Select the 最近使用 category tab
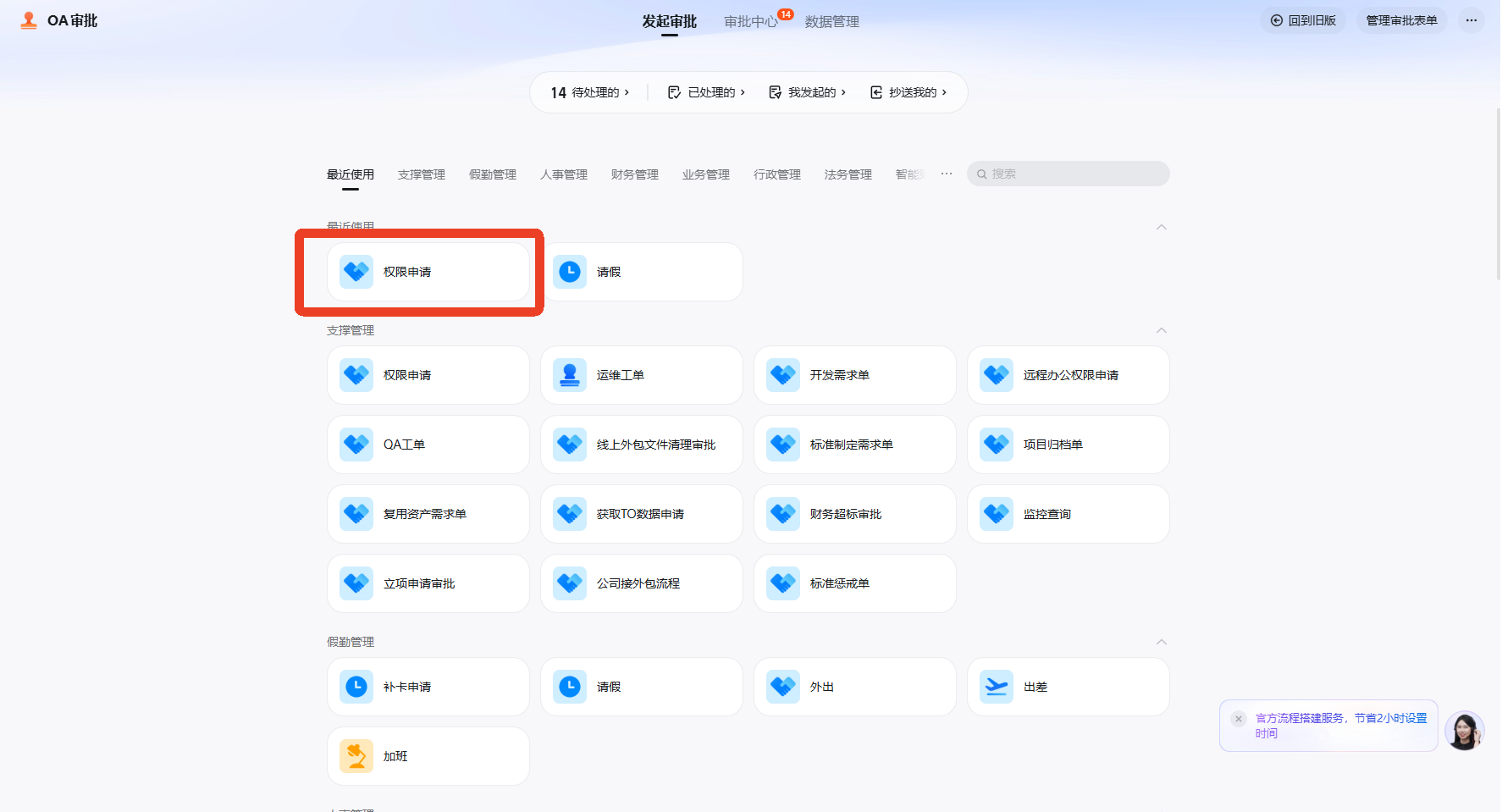The width and height of the screenshot is (1502, 812). tap(351, 174)
